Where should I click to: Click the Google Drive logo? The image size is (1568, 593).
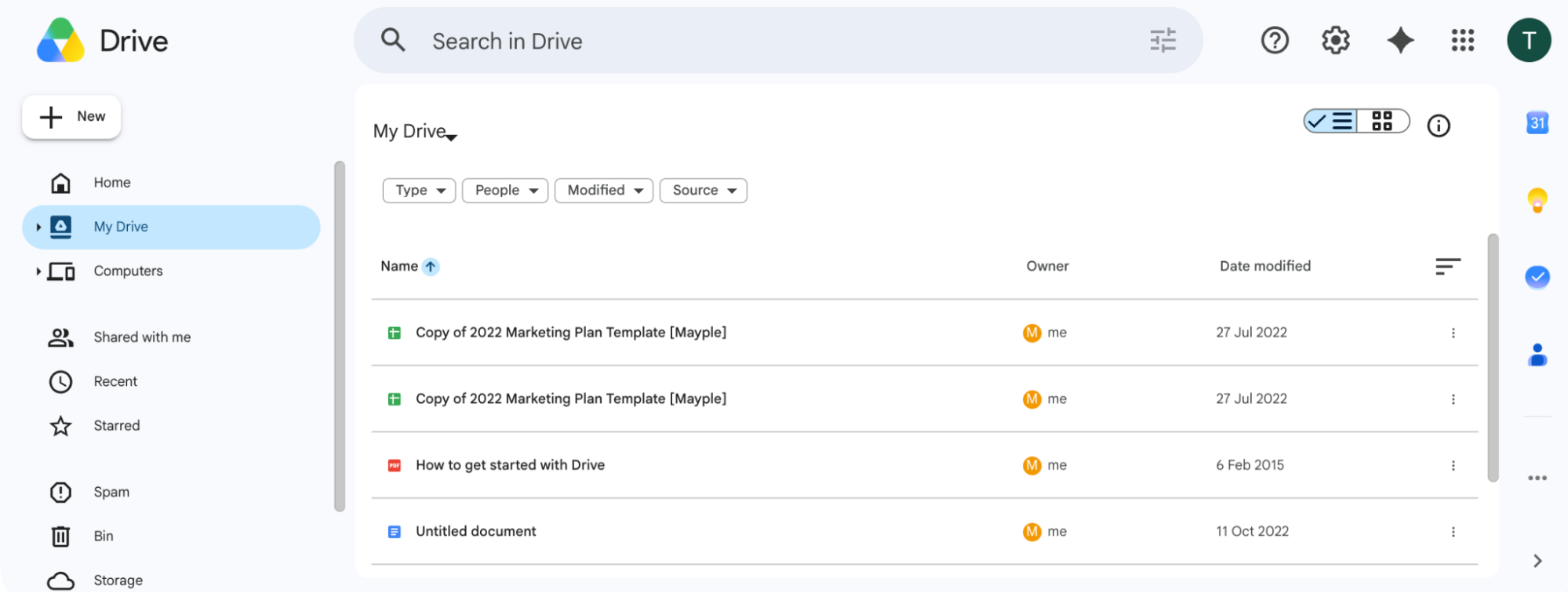(60, 41)
